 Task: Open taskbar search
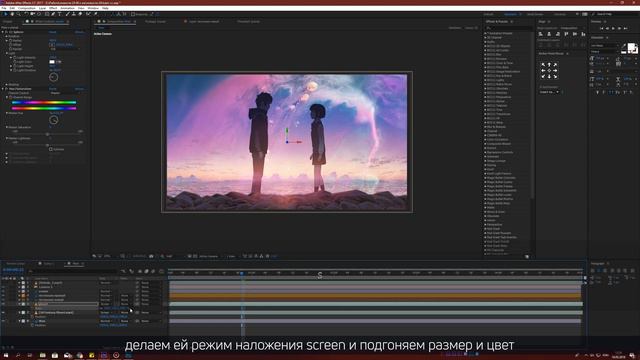click(18, 356)
